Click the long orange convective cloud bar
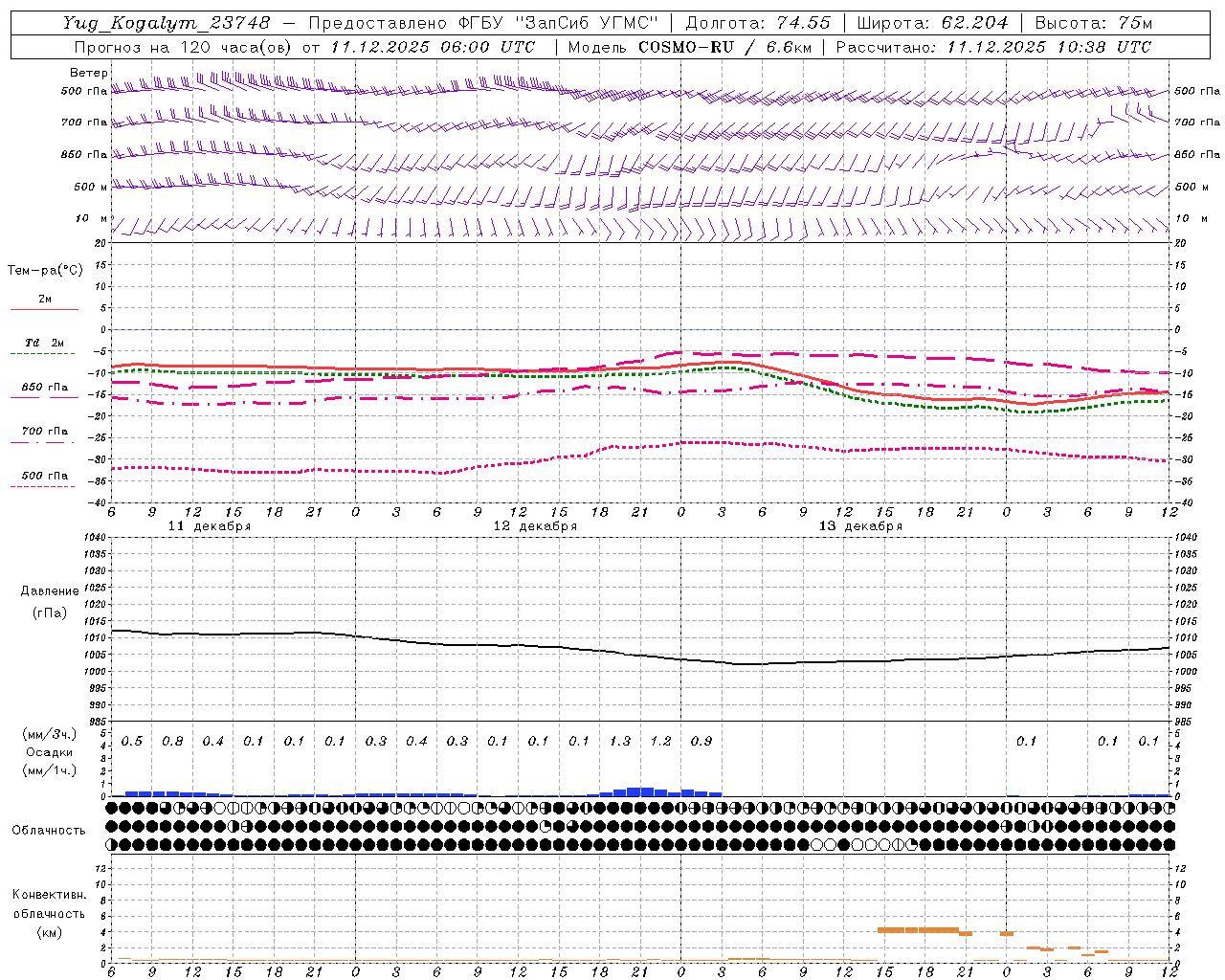This screenshot has width=1225, height=980. click(x=919, y=929)
